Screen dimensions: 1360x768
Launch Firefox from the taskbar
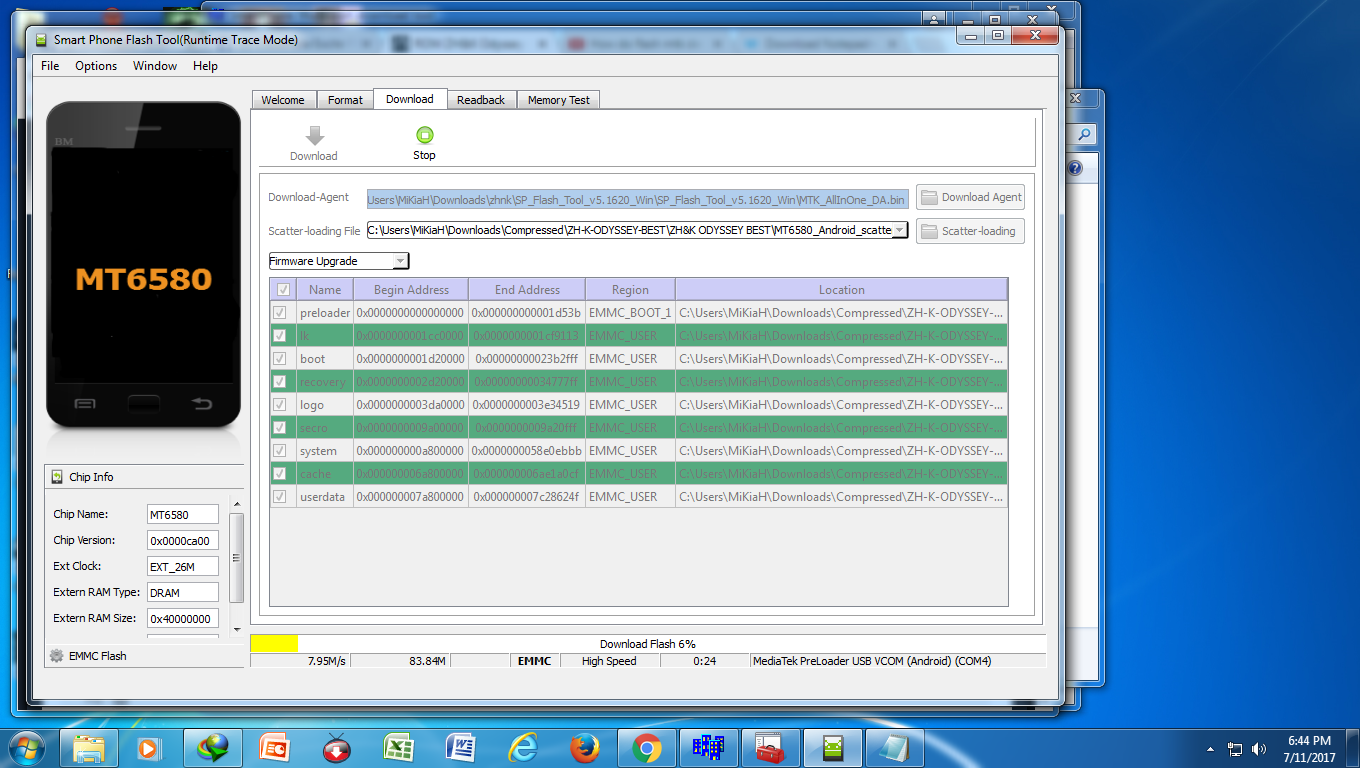pyautogui.click(x=585, y=747)
